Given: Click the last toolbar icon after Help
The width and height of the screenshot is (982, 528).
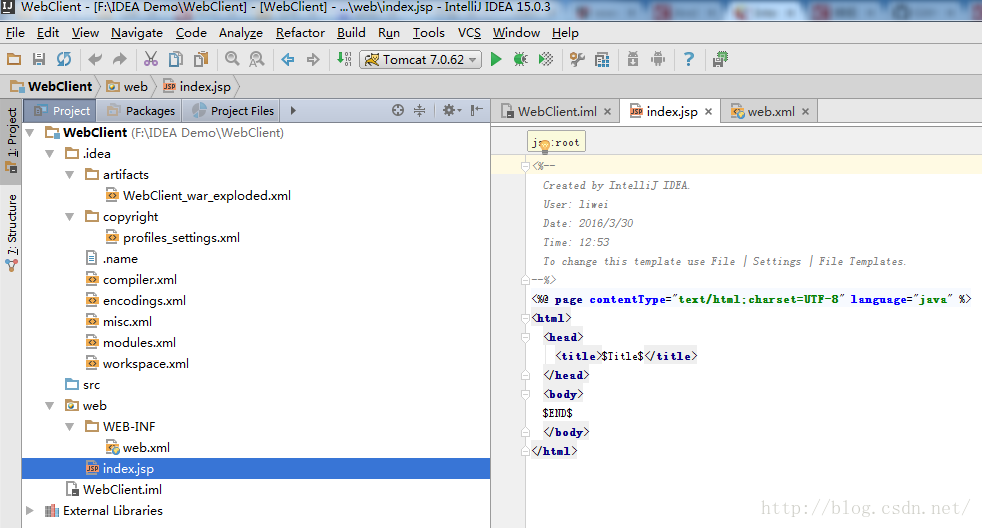Looking at the screenshot, I should tap(720, 60).
